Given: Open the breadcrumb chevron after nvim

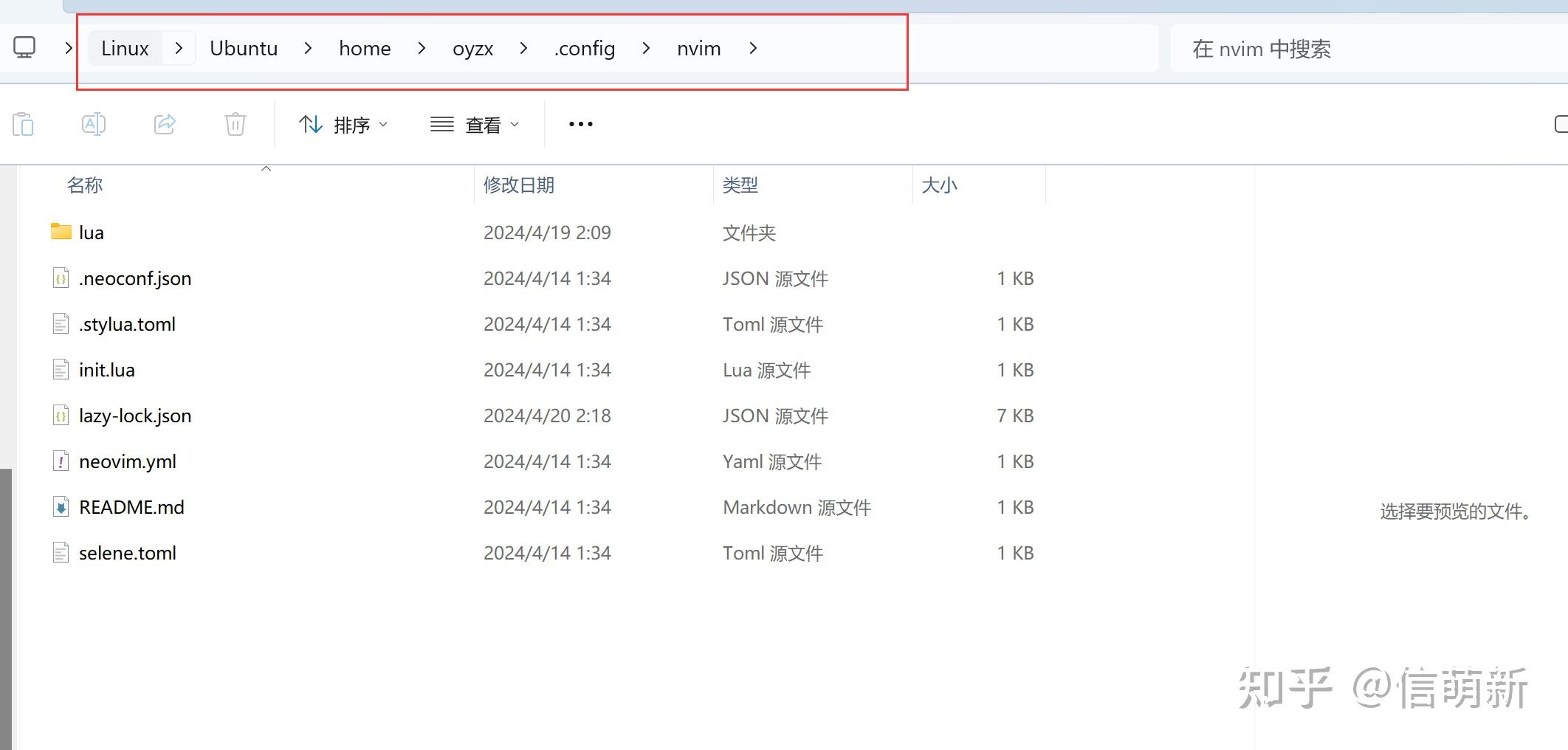Looking at the screenshot, I should pyautogui.click(x=753, y=48).
